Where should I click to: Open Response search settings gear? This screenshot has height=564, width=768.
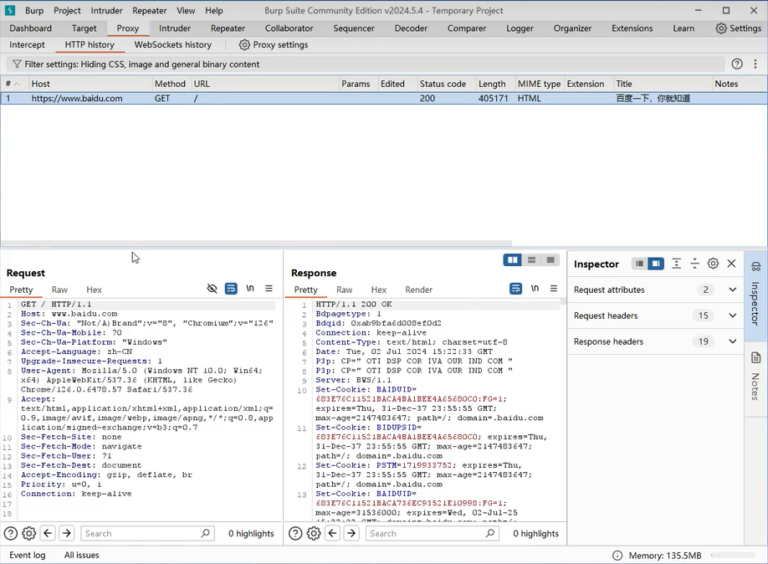[313, 533]
